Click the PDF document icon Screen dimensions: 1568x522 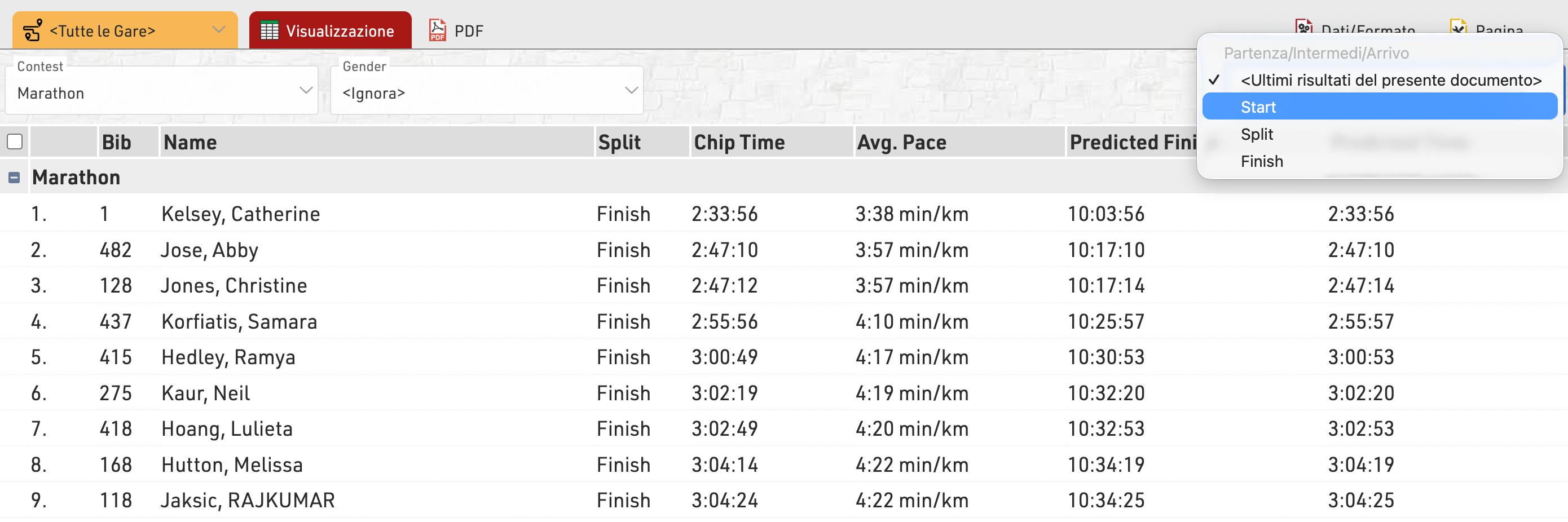point(437,30)
